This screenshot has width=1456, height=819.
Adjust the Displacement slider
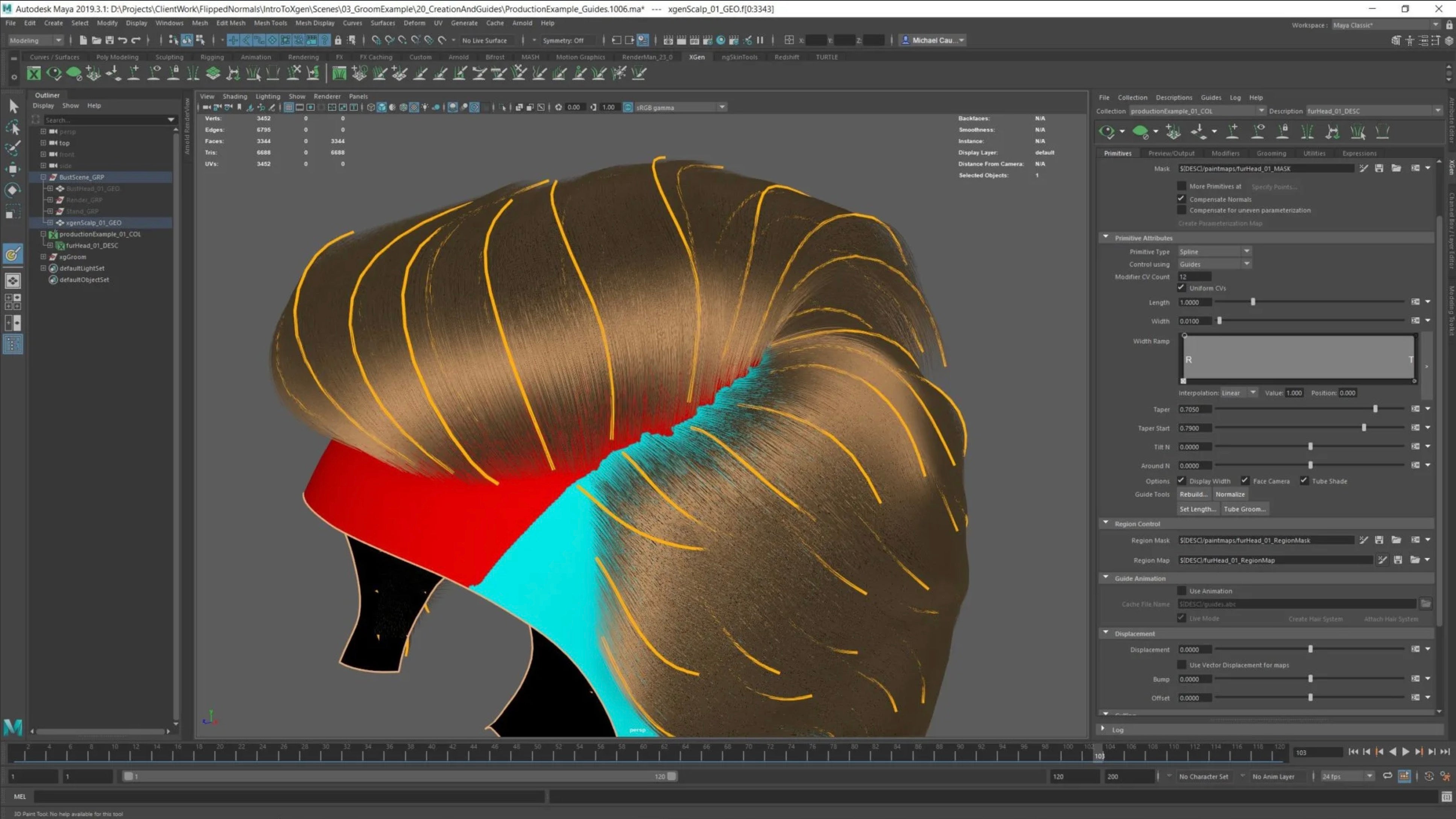[1310, 649]
